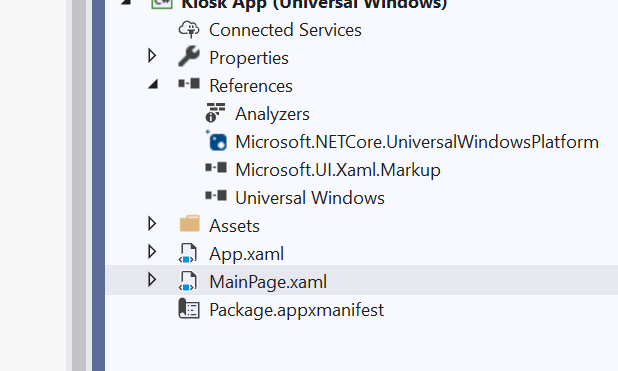Expand the App.xaml node

coord(152,252)
